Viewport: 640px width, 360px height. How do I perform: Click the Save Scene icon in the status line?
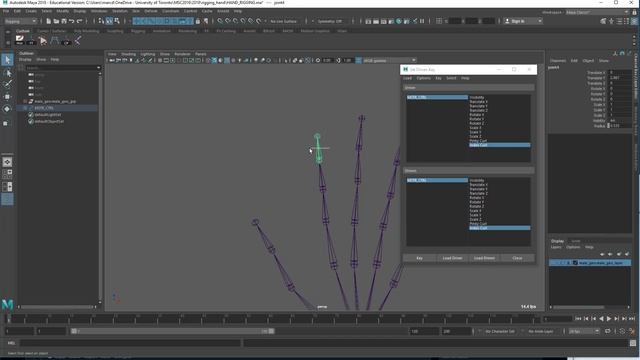(x=64, y=21)
